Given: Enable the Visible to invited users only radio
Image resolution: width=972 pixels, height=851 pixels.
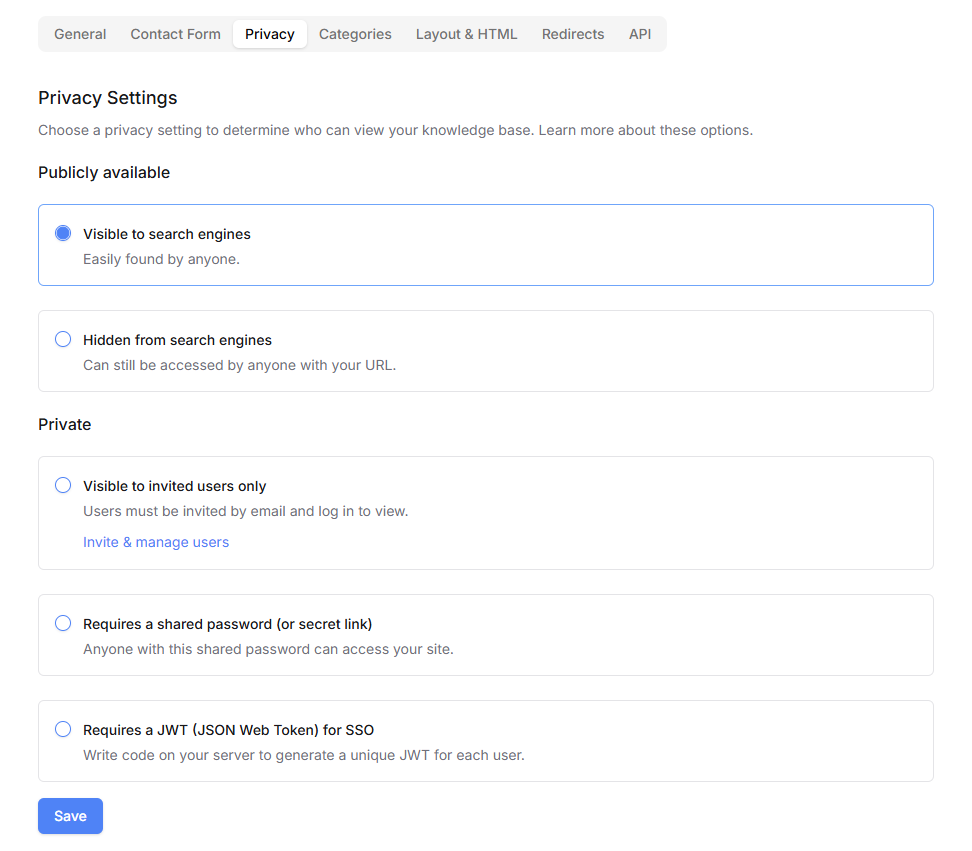Looking at the screenshot, I should (x=63, y=485).
